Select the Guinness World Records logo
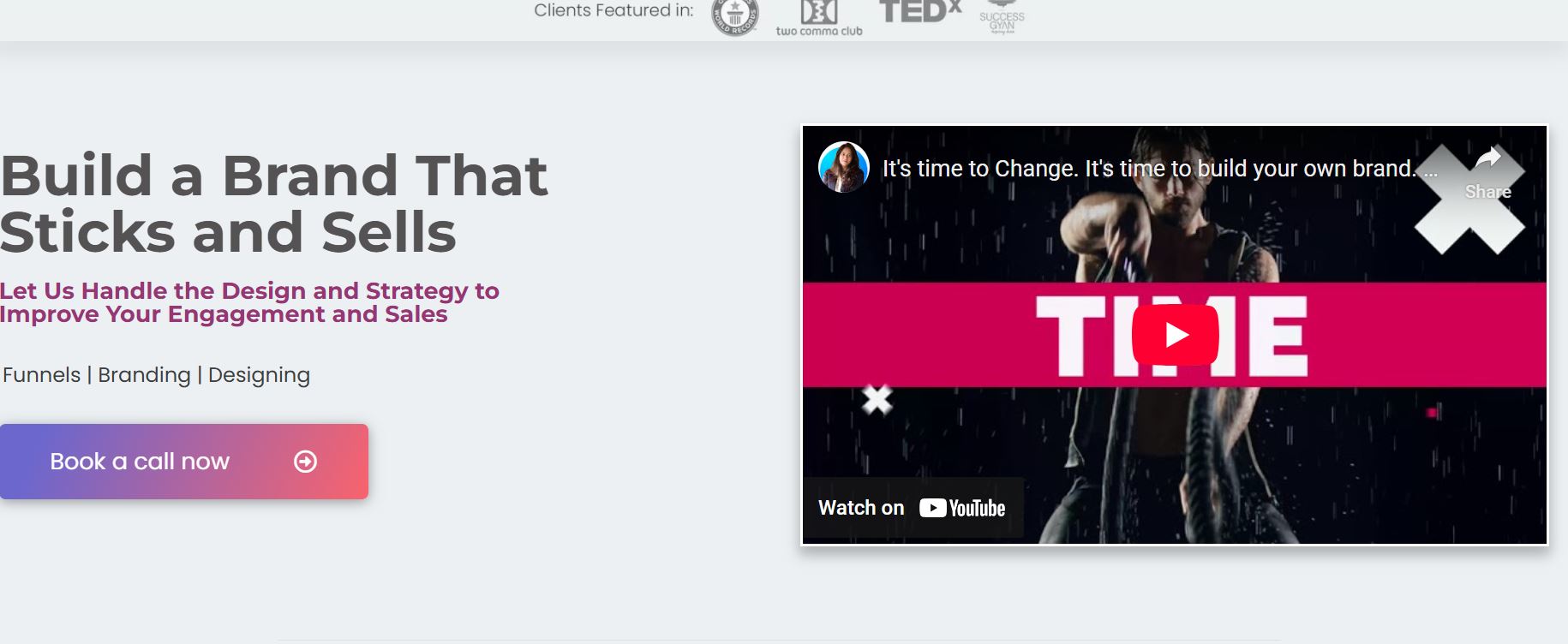The width and height of the screenshot is (1568, 644). point(735,16)
